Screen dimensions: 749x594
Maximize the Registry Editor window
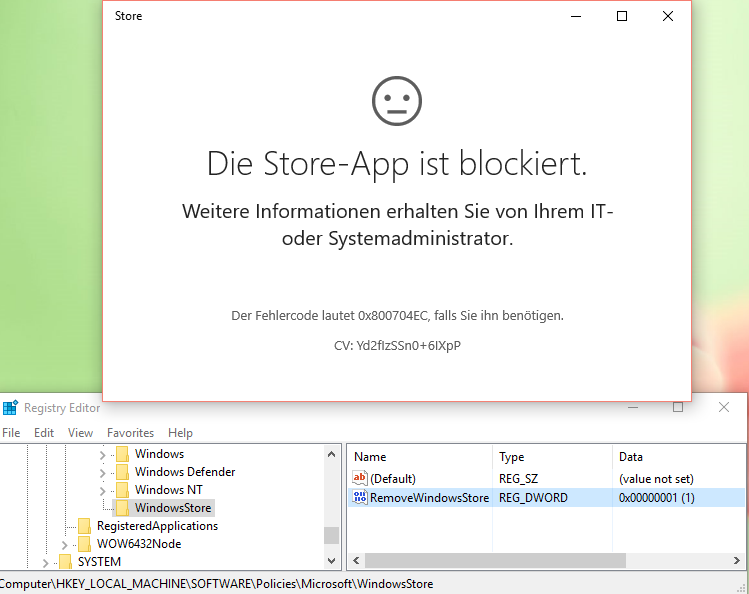tap(678, 407)
